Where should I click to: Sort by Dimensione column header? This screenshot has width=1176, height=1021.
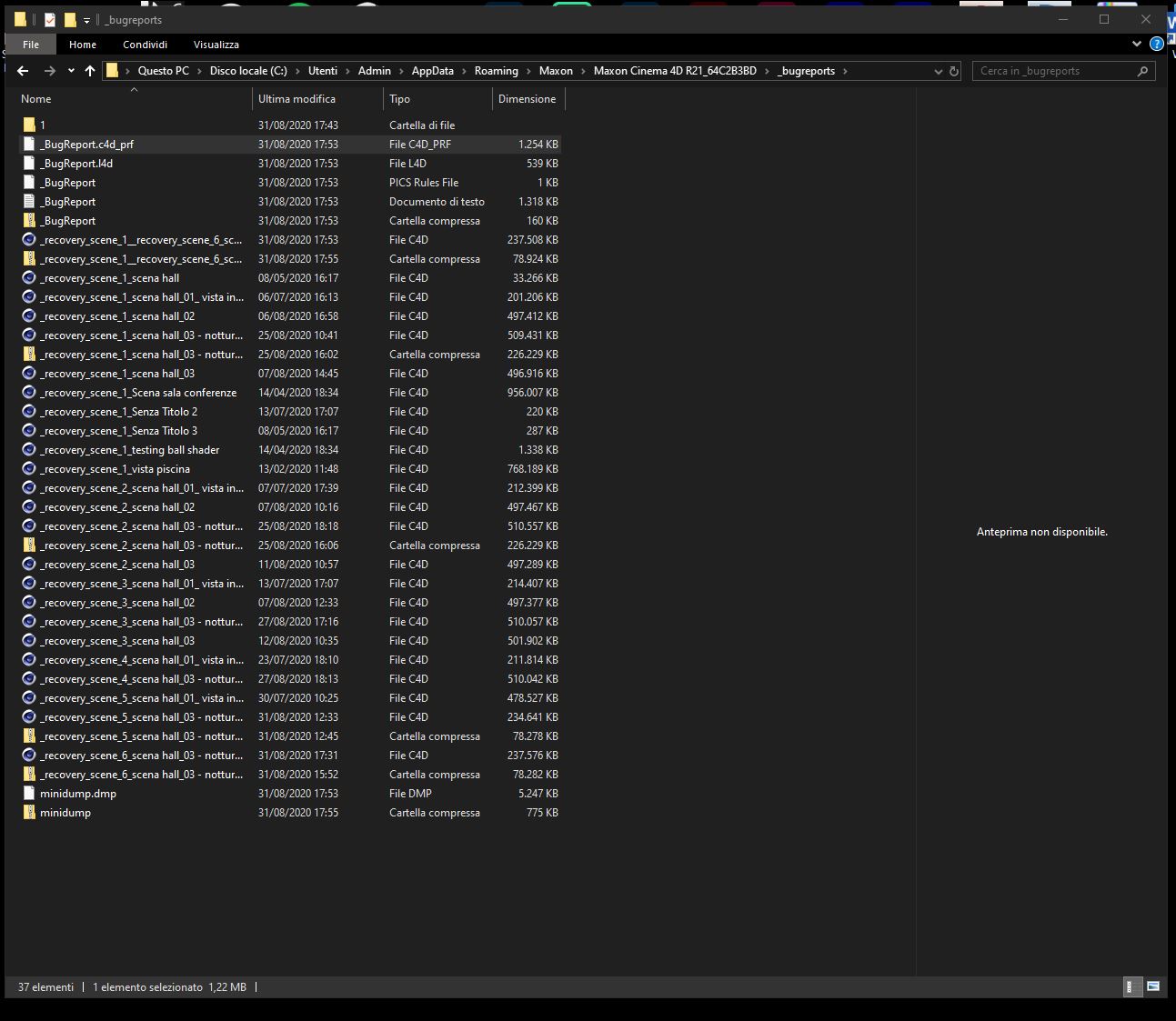coord(528,98)
